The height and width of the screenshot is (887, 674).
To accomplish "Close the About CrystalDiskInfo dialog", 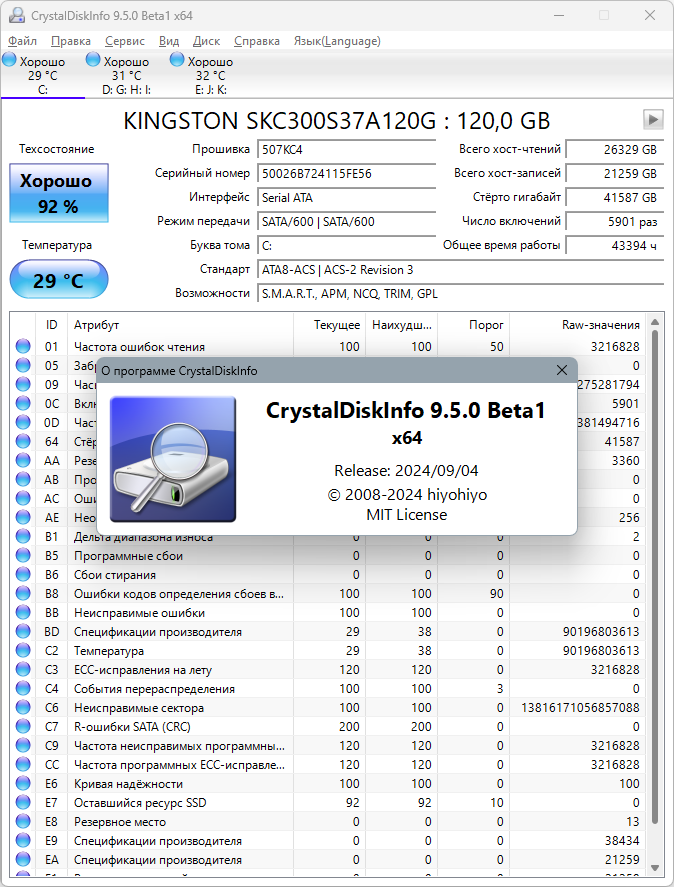I will coord(561,370).
